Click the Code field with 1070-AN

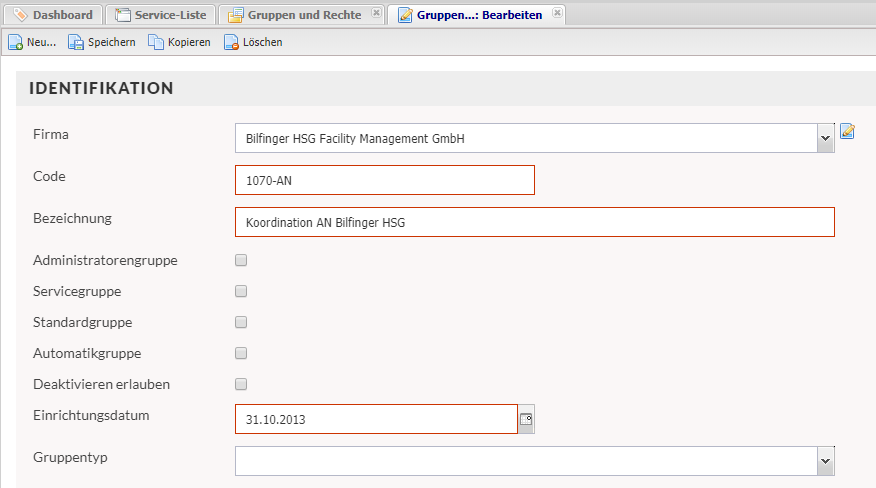[x=385, y=180]
